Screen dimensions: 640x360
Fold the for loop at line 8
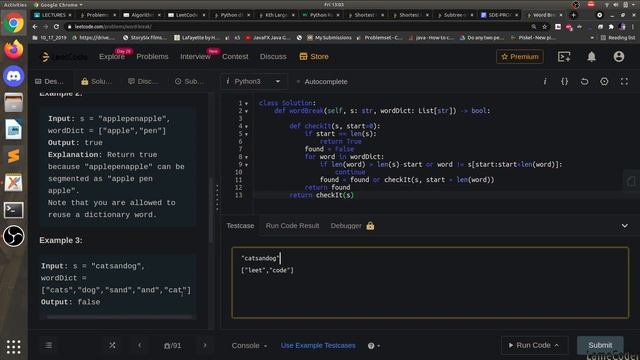(246, 157)
